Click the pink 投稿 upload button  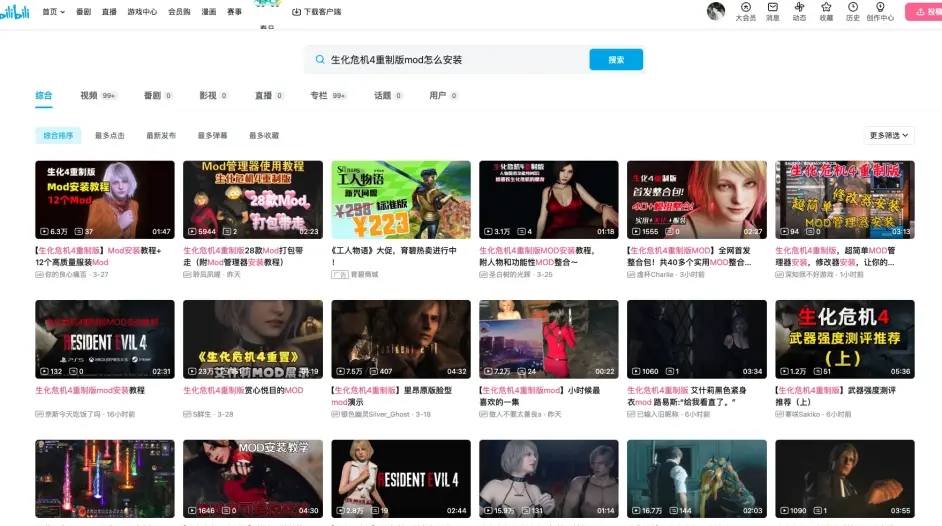coord(924,11)
